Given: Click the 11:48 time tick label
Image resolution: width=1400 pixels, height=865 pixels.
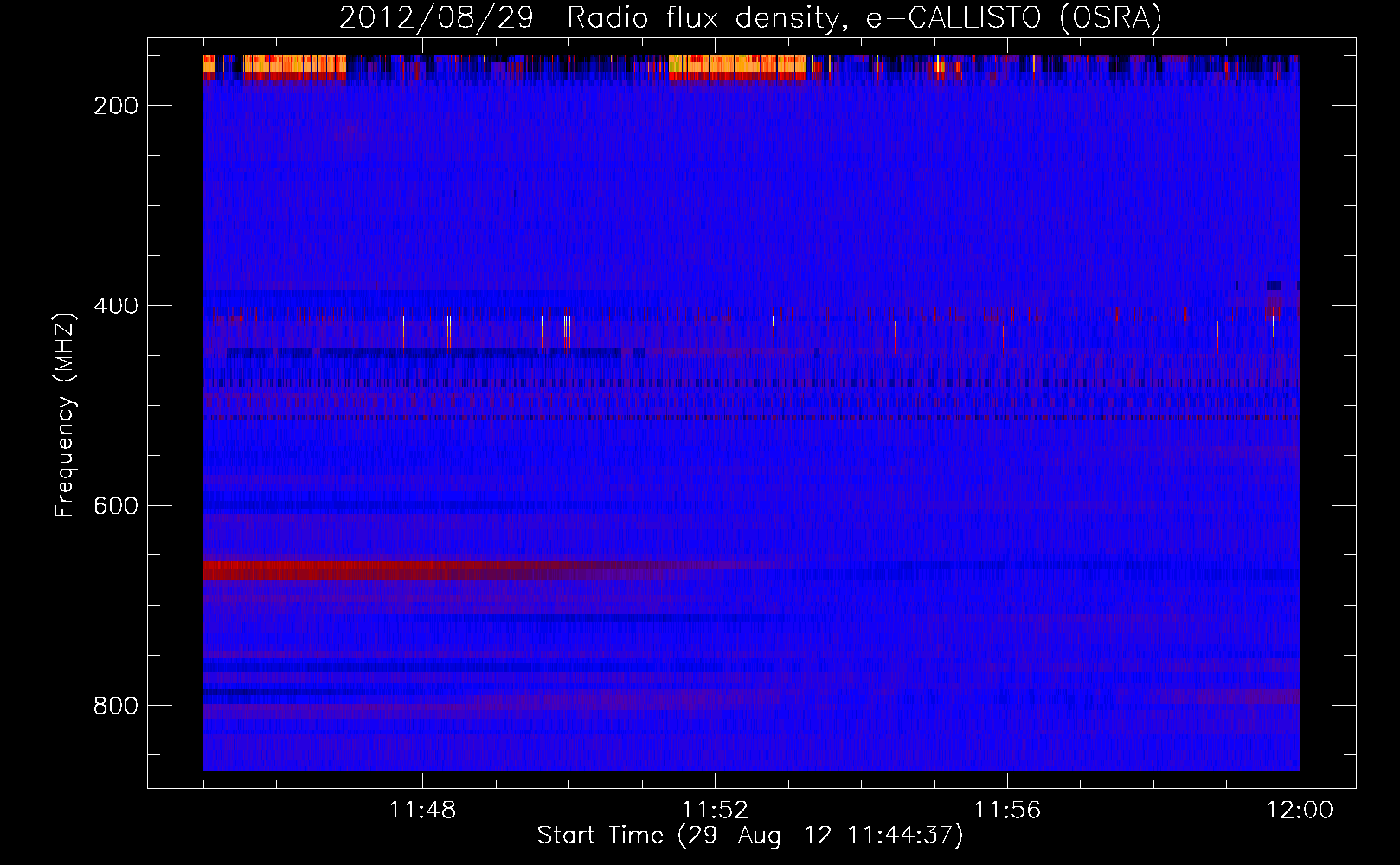Looking at the screenshot, I should (422, 811).
